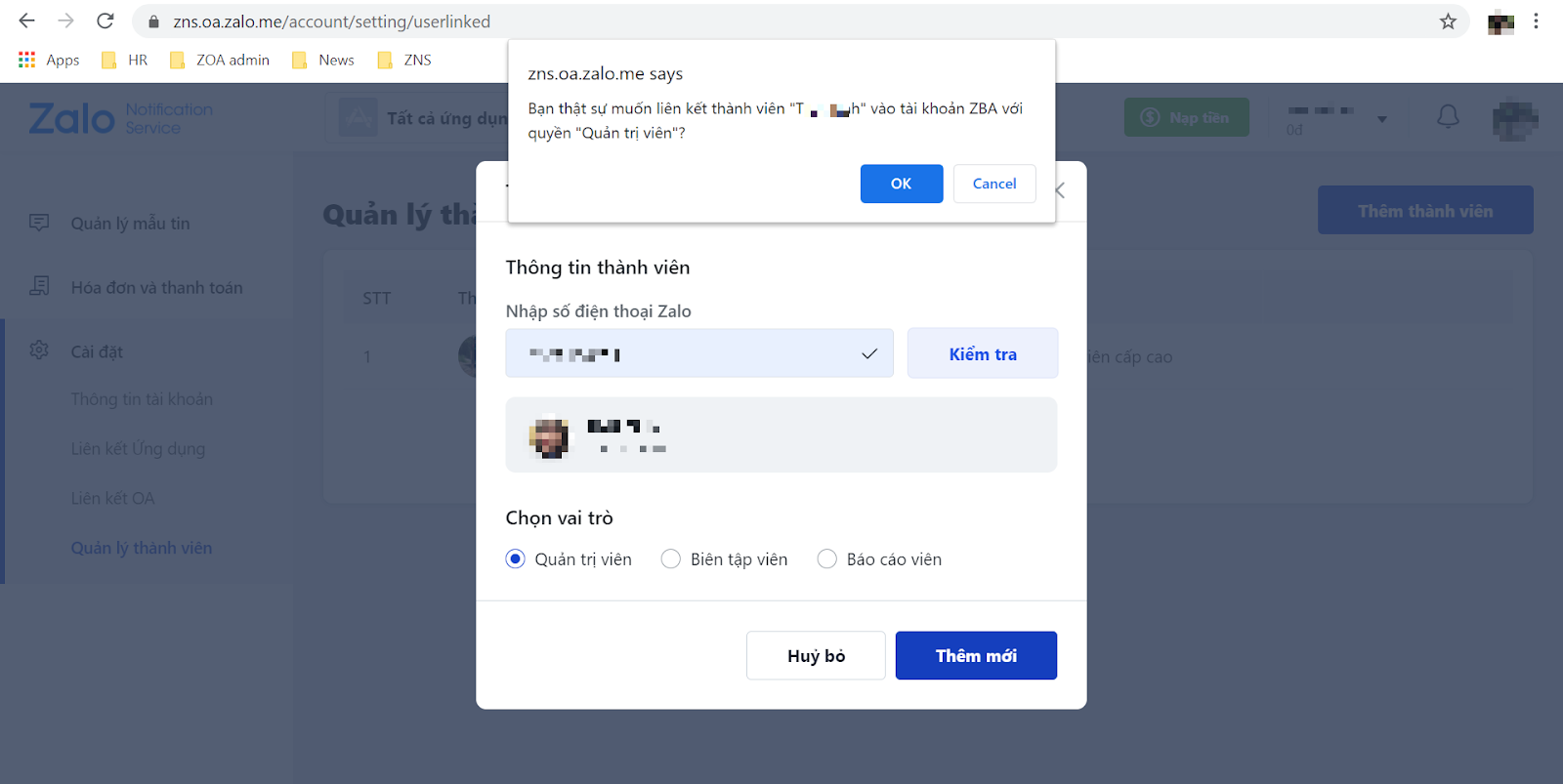The width and height of the screenshot is (1563, 784).
Task: Click the checkmark in phone field
Action: 869,354
